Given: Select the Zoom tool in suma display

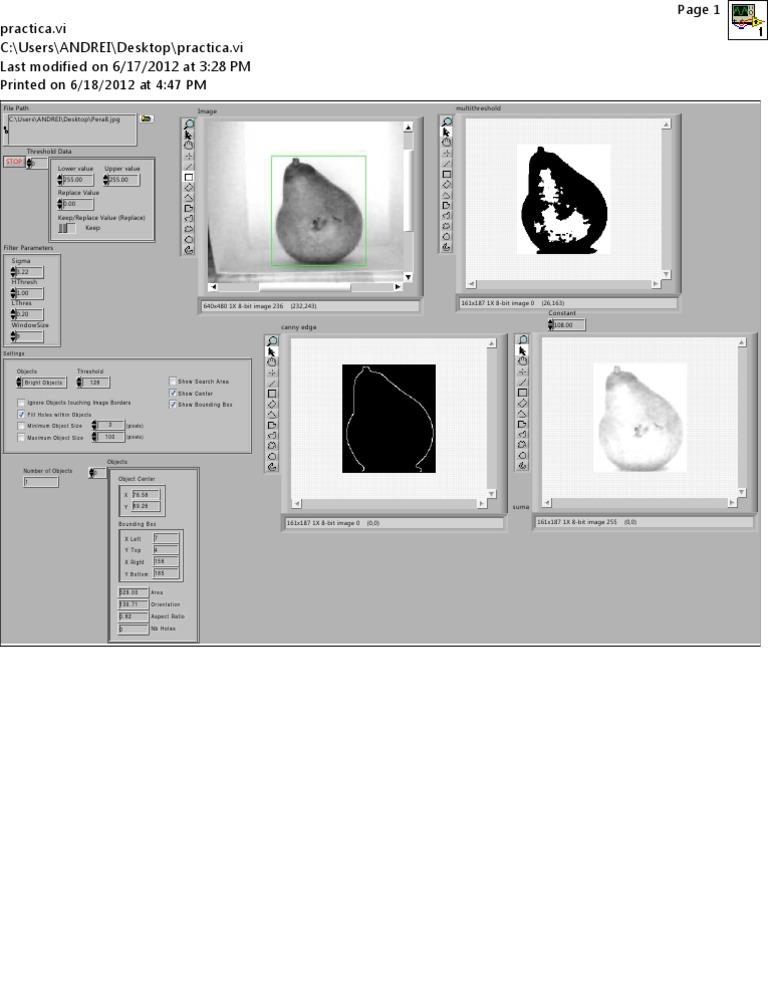Looking at the screenshot, I should tap(522, 340).
